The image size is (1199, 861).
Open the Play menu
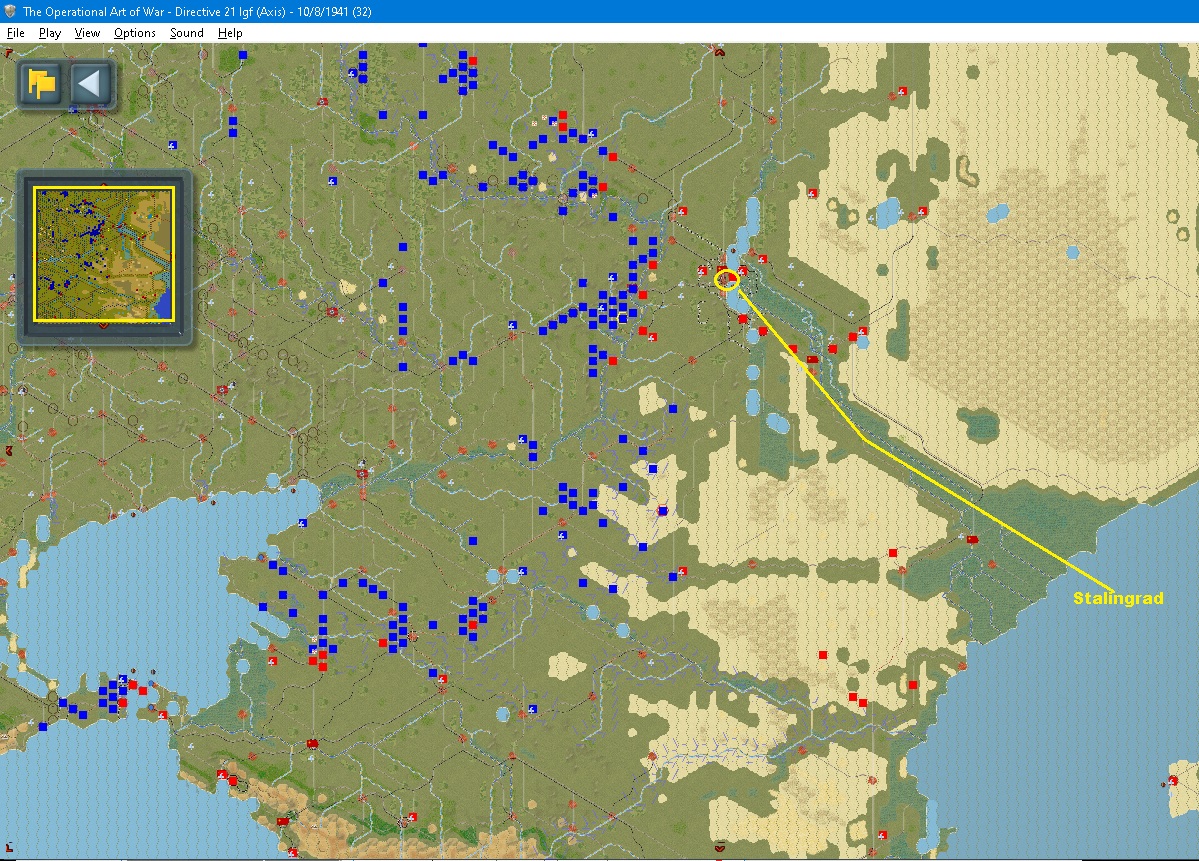click(x=50, y=33)
